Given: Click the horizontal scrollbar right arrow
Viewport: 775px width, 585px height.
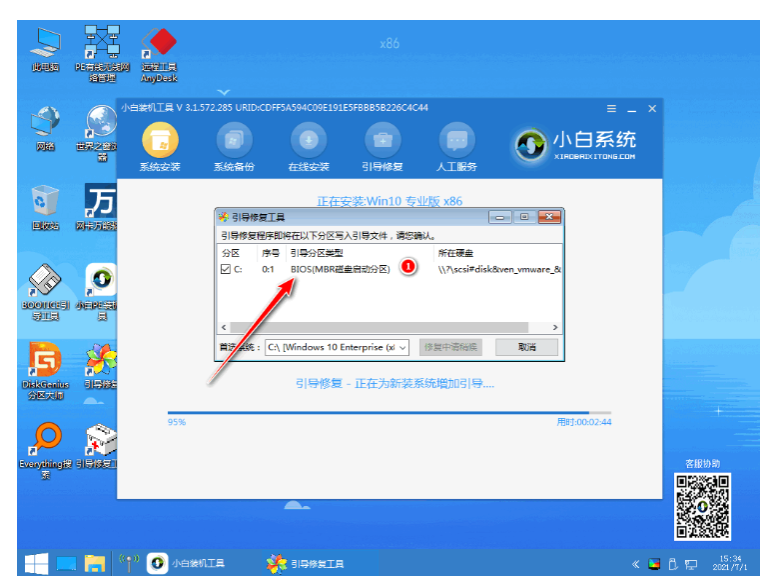Looking at the screenshot, I should [x=556, y=327].
